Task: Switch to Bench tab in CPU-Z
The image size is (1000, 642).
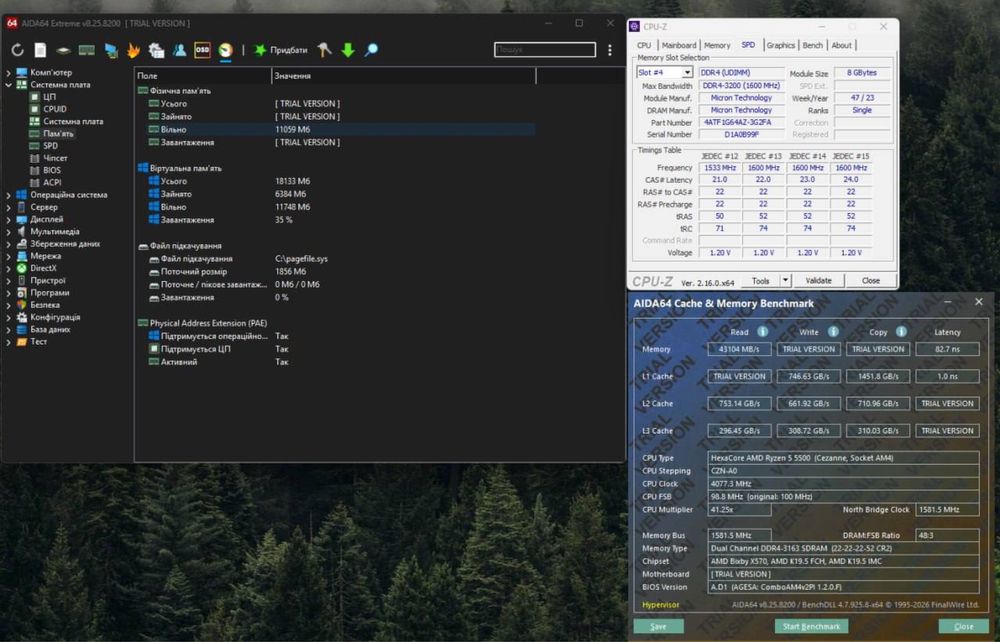Action: (812, 45)
